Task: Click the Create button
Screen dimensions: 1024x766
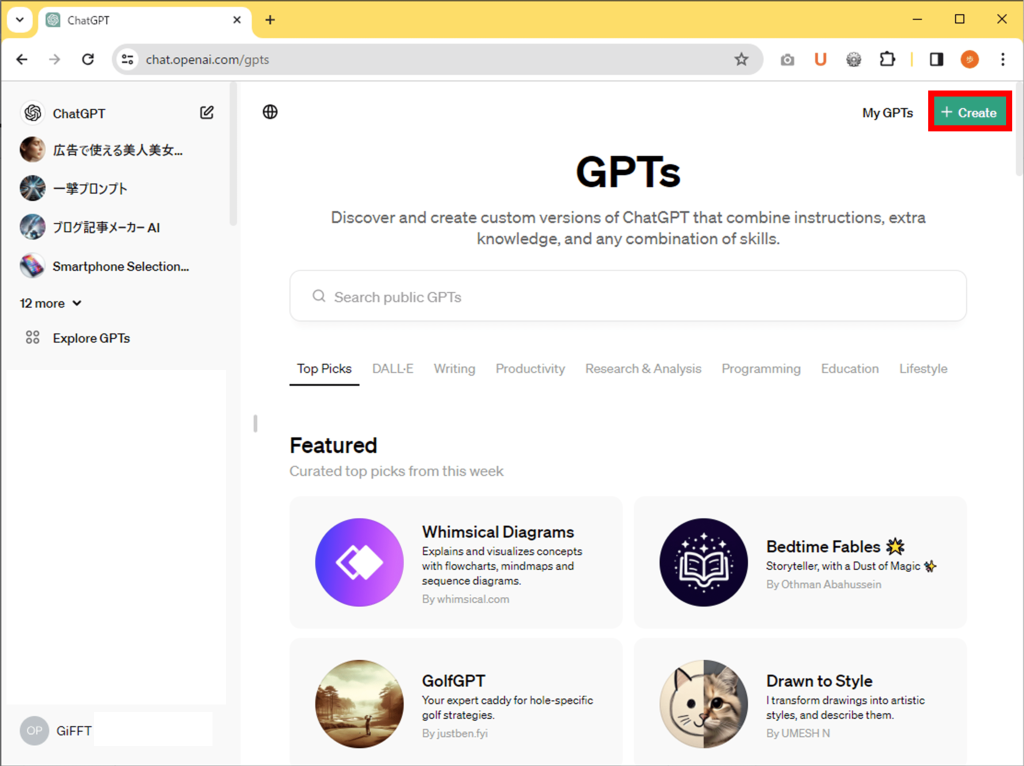Action: [x=968, y=112]
